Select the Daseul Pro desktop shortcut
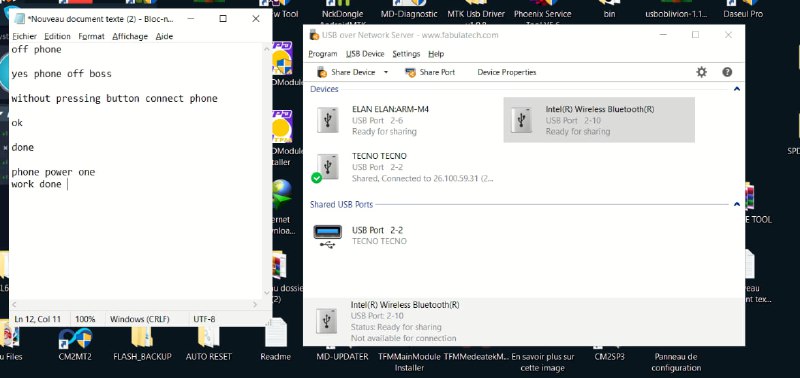Viewport: 800px width, 378px height. (743, 10)
